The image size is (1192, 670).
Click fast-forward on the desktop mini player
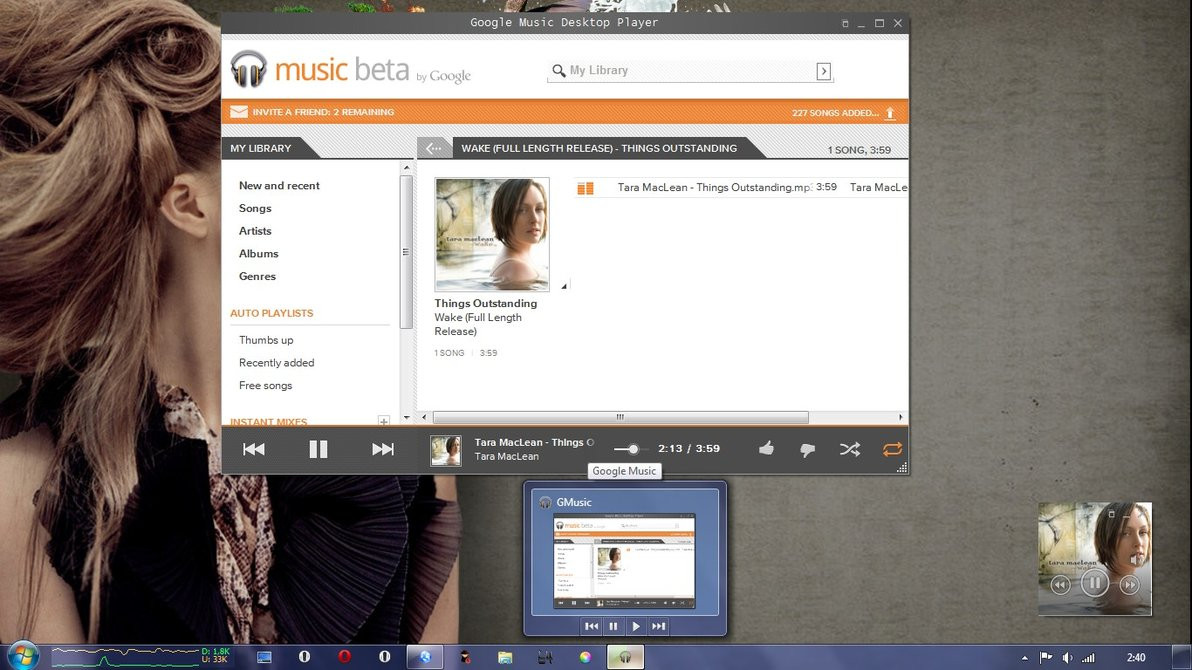(x=1130, y=584)
